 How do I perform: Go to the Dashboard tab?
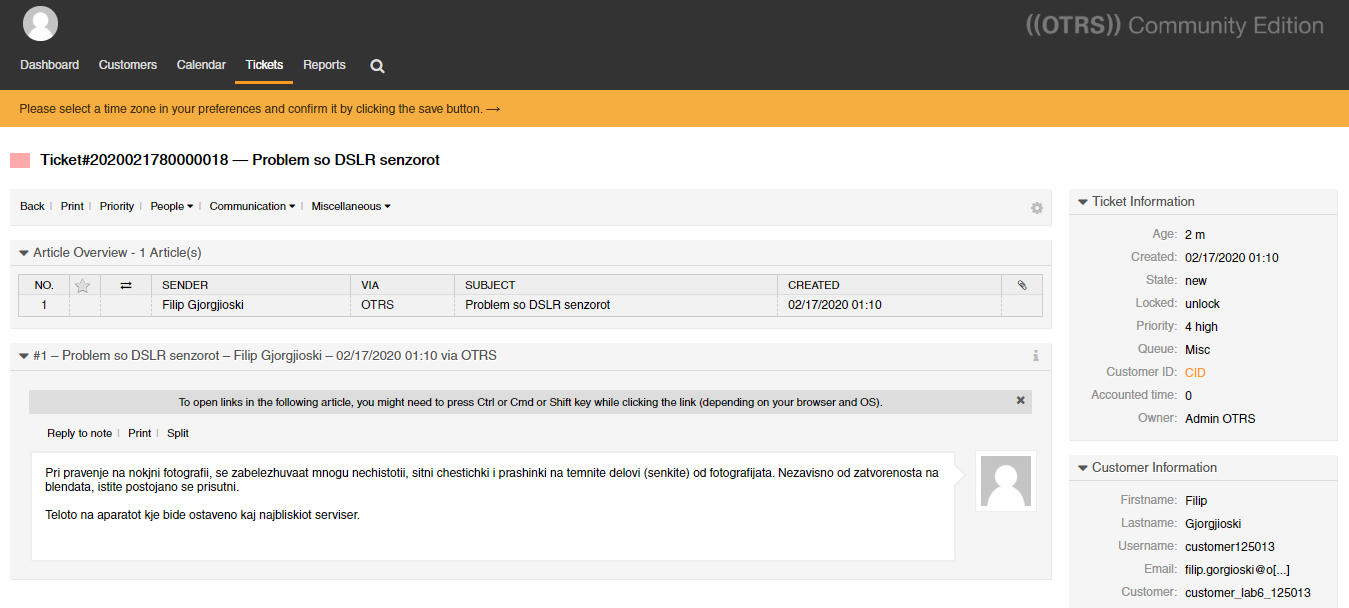tap(49, 65)
